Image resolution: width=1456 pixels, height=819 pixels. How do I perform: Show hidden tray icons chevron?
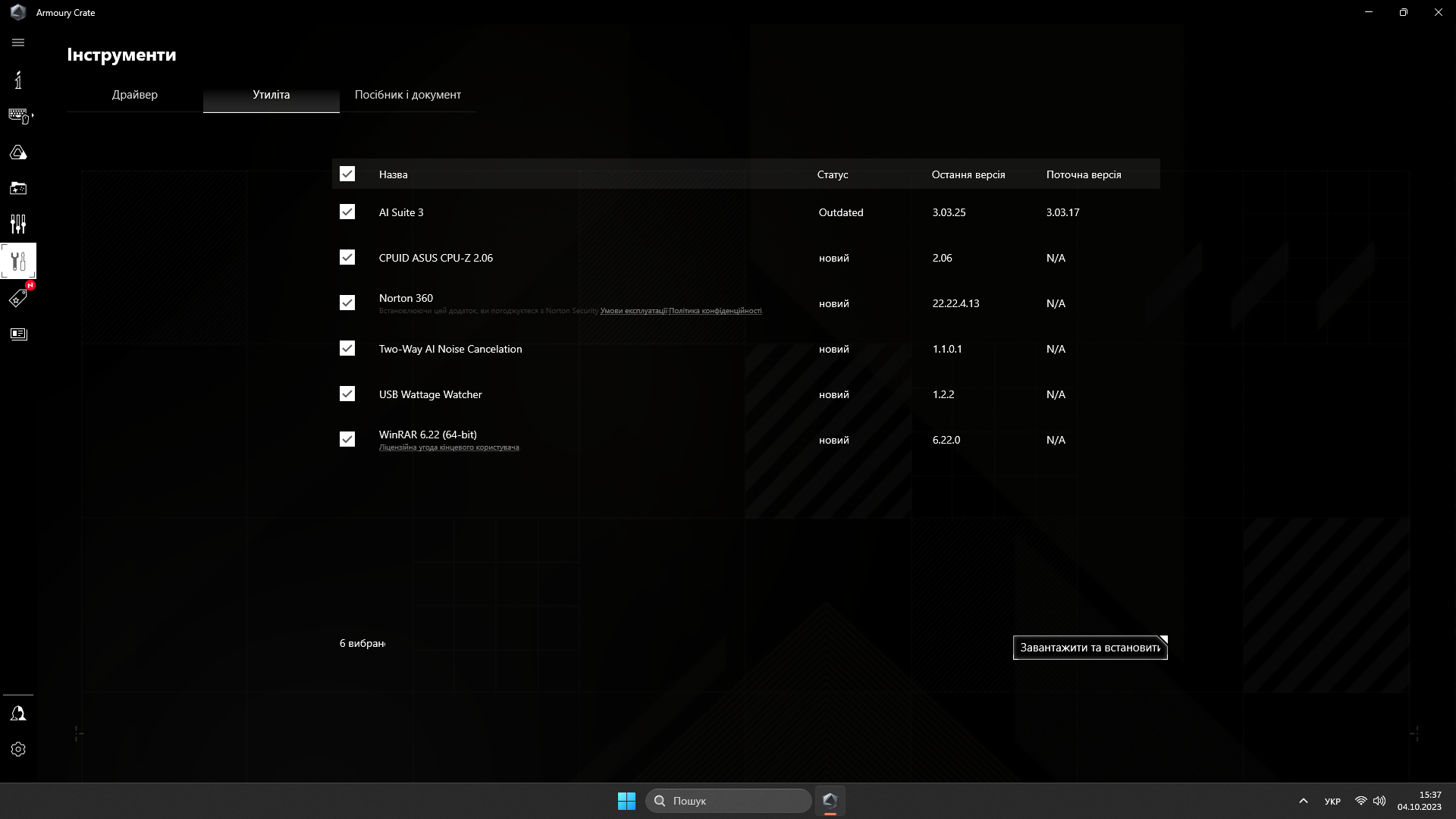(1303, 801)
